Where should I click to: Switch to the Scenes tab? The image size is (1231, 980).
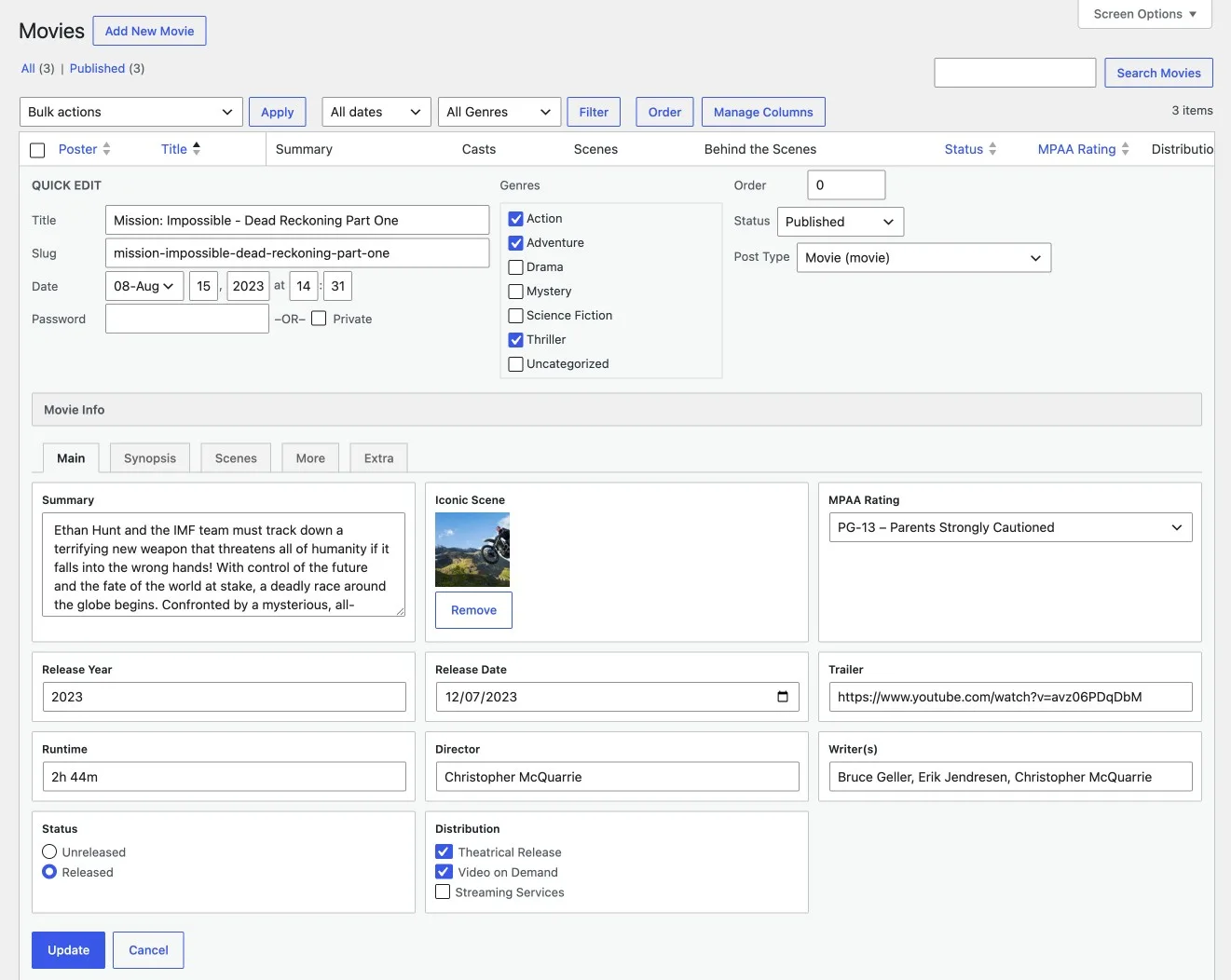[x=236, y=458]
